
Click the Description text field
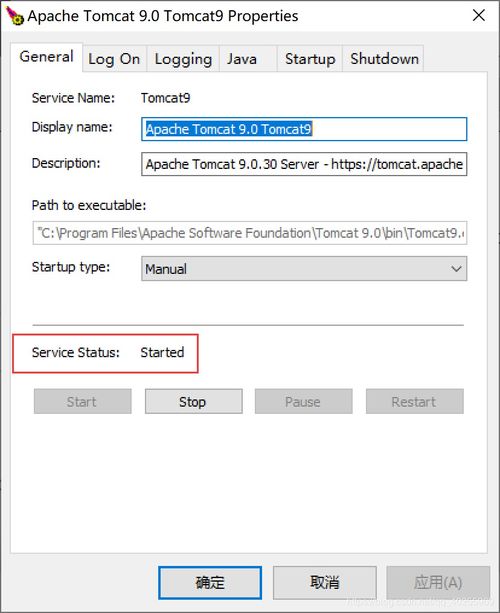(x=304, y=164)
